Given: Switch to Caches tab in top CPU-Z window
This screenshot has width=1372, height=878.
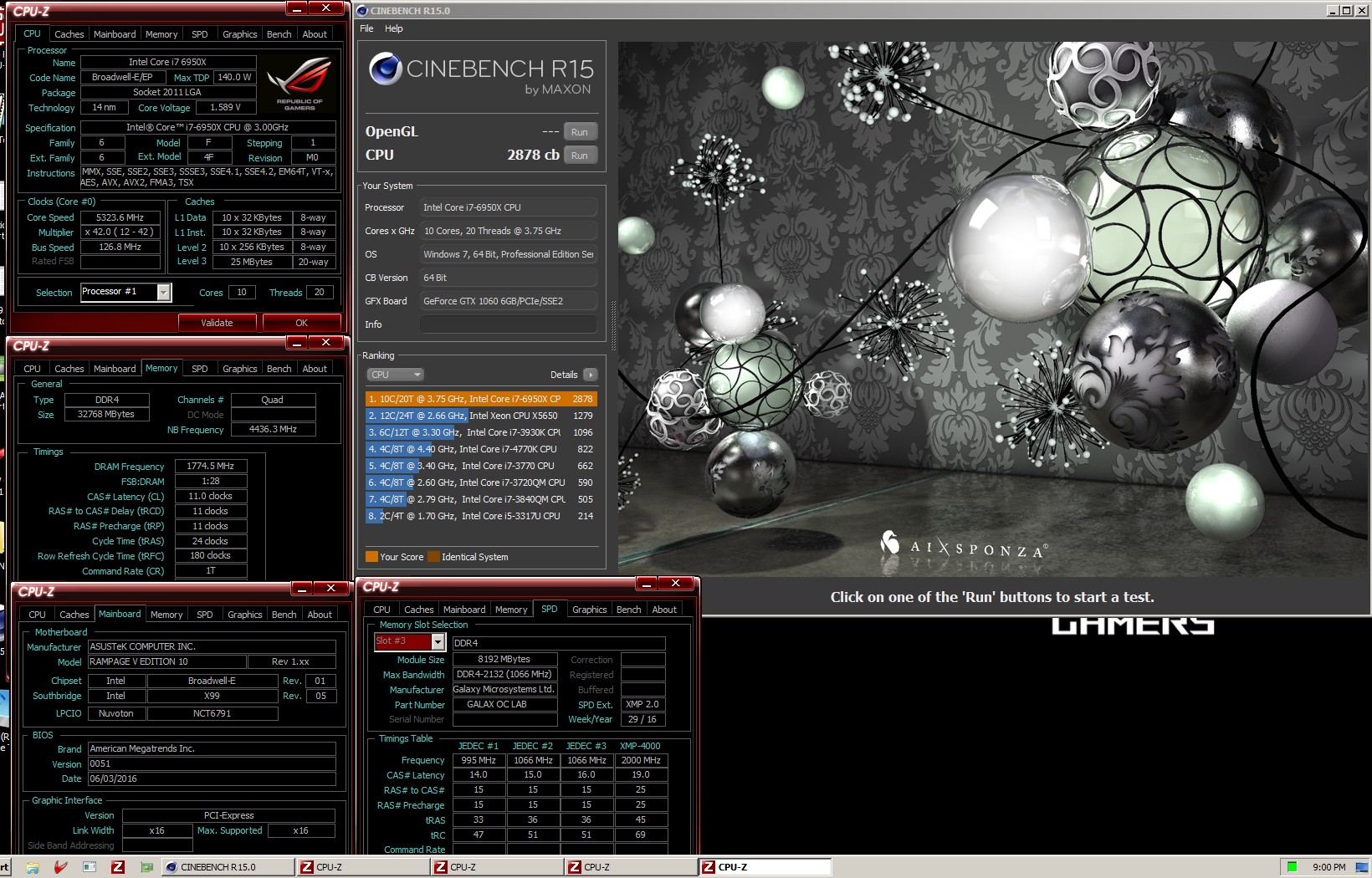Looking at the screenshot, I should click(69, 34).
